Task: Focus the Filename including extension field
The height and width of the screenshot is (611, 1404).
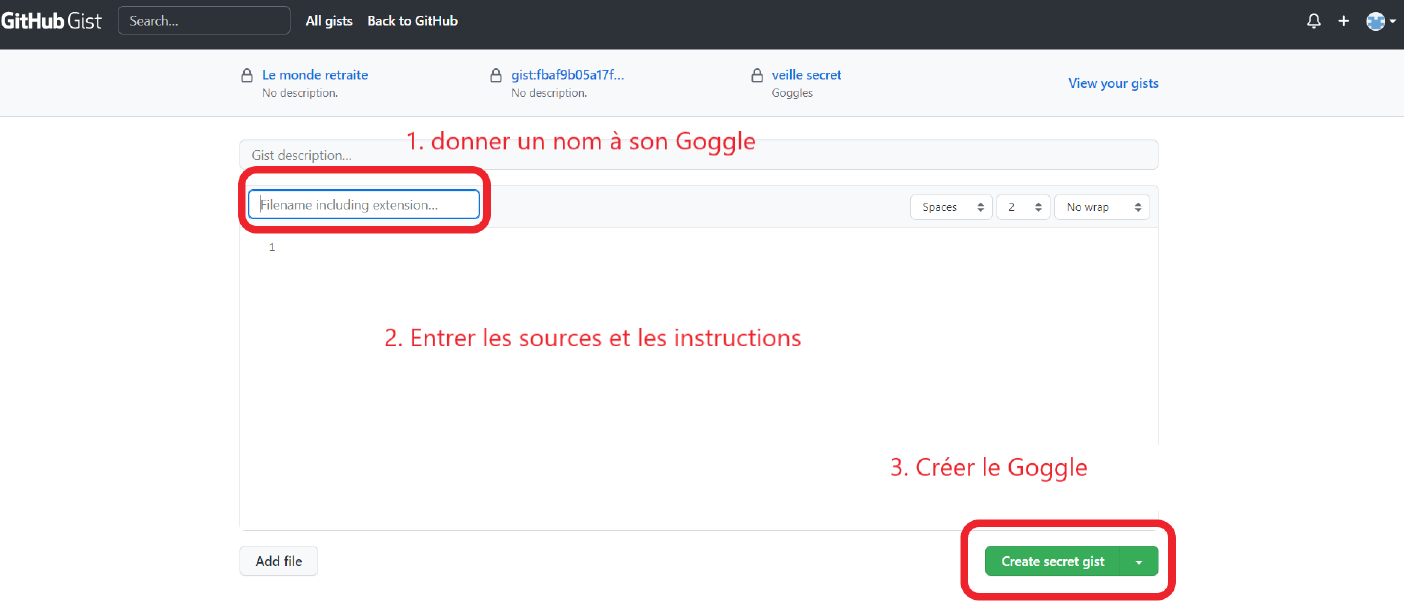Action: 364,205
